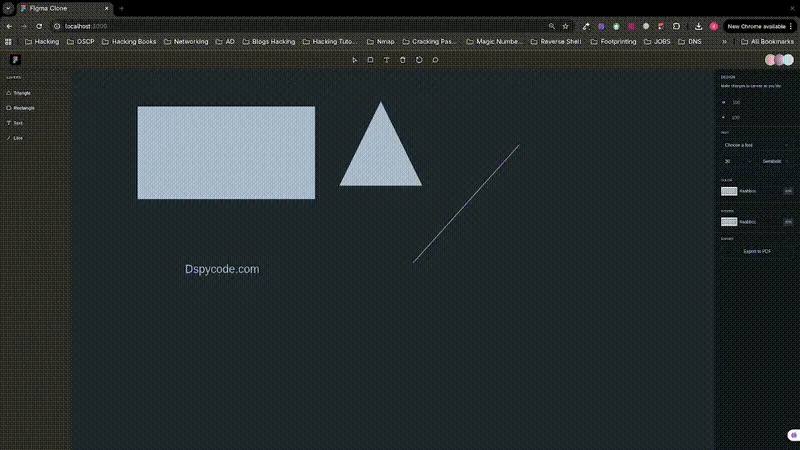Open the Magic Numbers bookmark folder

coord(495,42)
